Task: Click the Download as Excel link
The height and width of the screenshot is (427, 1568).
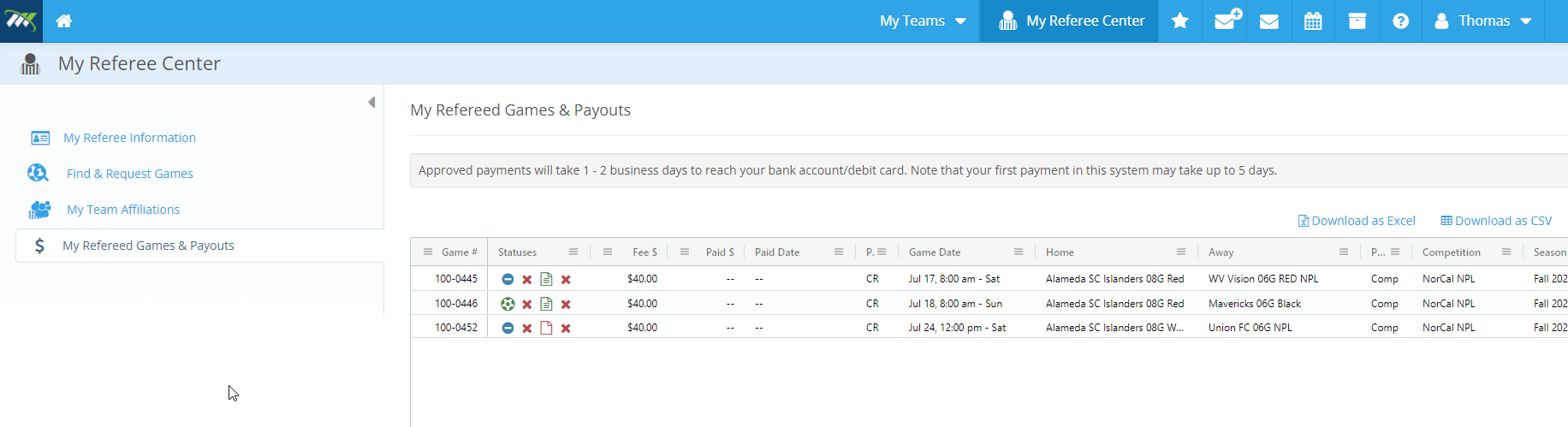Action: (1363, 221)
